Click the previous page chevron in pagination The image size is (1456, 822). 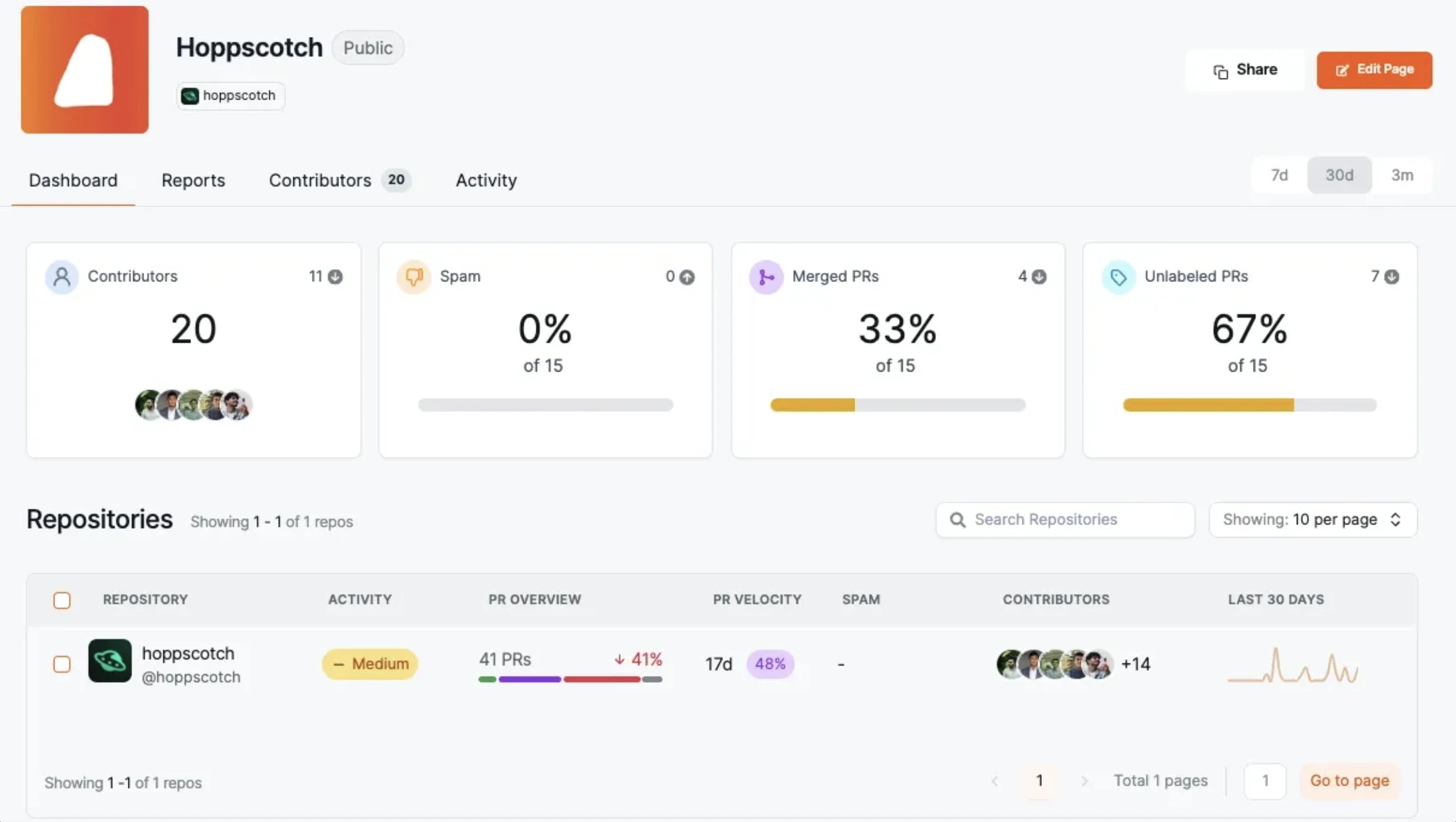(x=995, y=781)
